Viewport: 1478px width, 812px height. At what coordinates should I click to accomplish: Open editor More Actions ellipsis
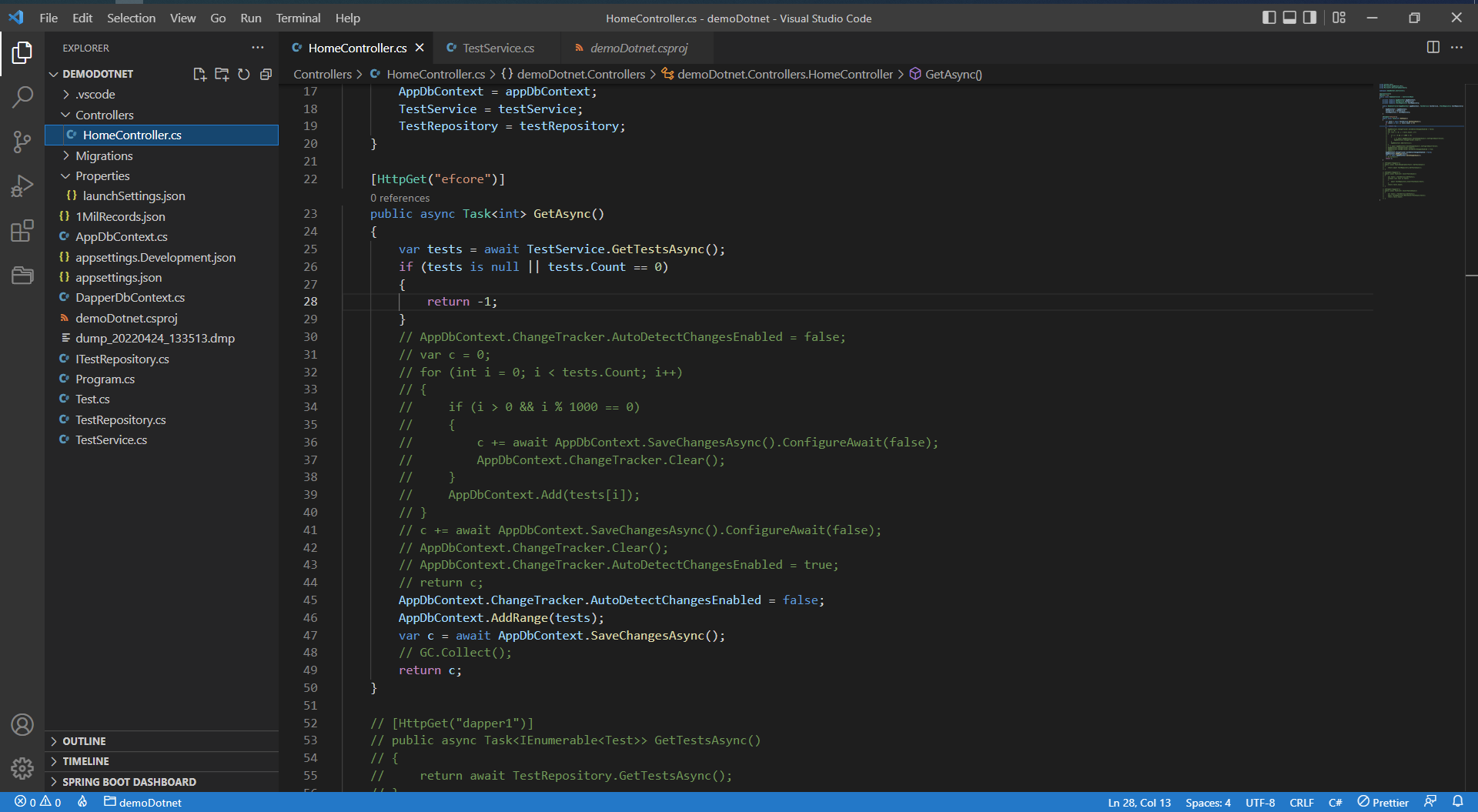pos(1456,47)
